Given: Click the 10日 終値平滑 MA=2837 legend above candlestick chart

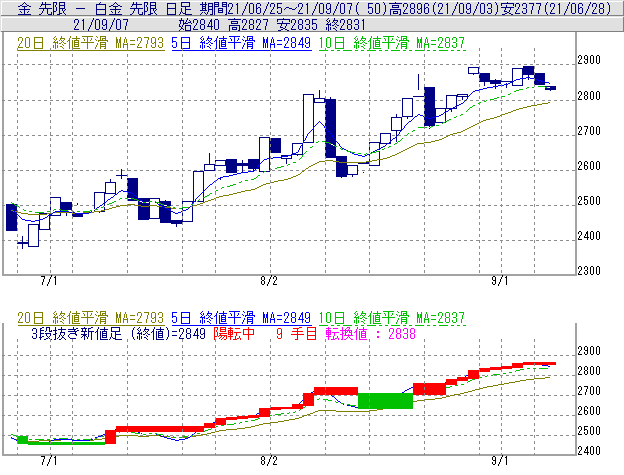Looking at the screenshot, I should pyautogui.click(x=392, y=43).
